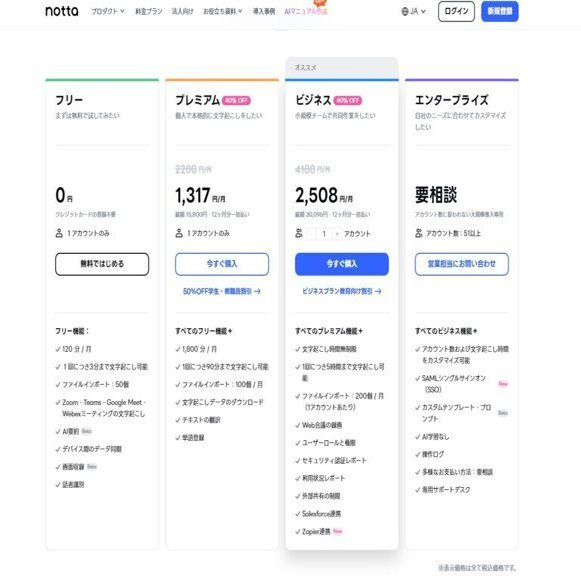The height and width of the screenshot is (581, 581).
Task: Click the notta logo
Action: tap(62, 11)
